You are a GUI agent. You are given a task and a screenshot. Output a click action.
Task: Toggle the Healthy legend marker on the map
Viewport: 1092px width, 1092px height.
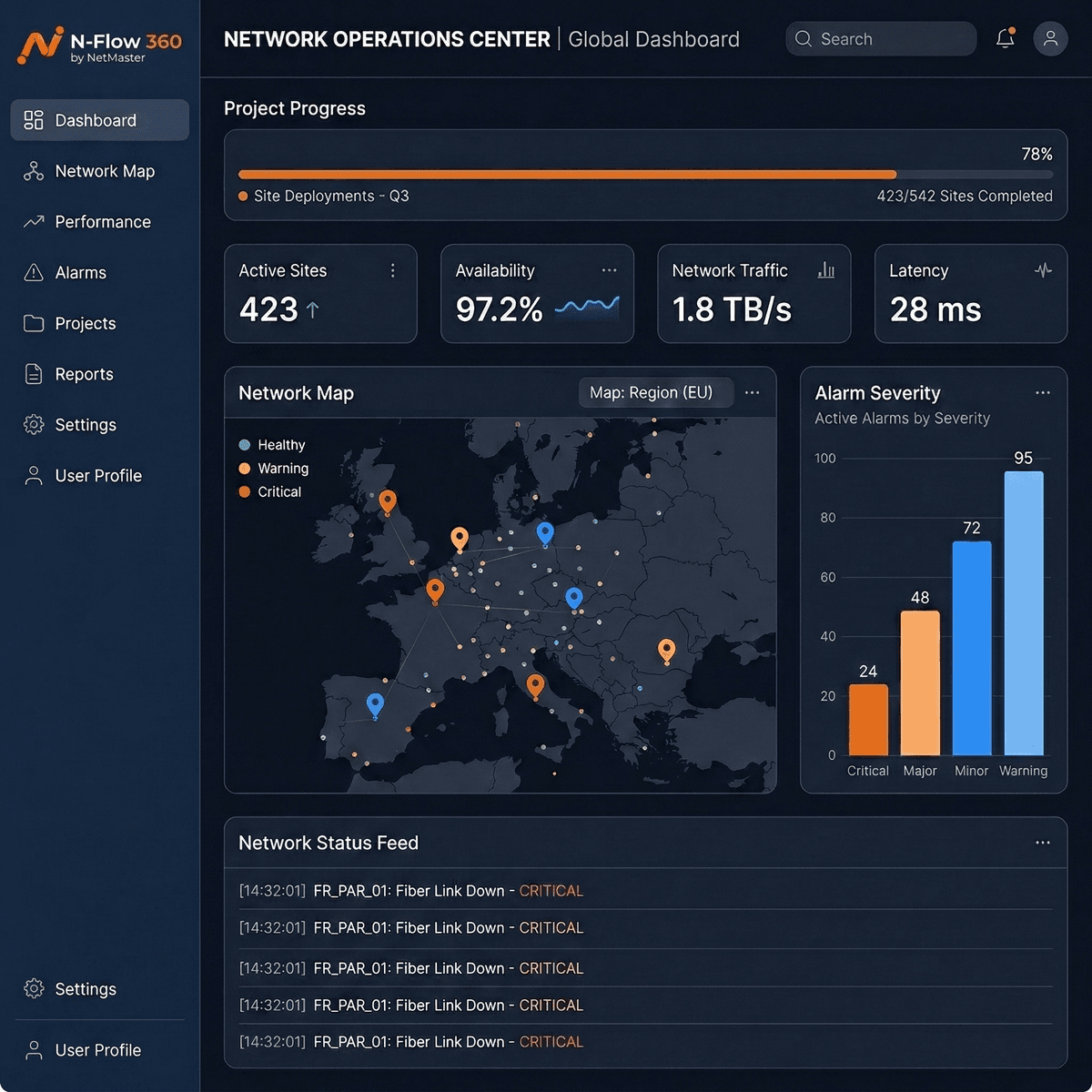point(244,444)
